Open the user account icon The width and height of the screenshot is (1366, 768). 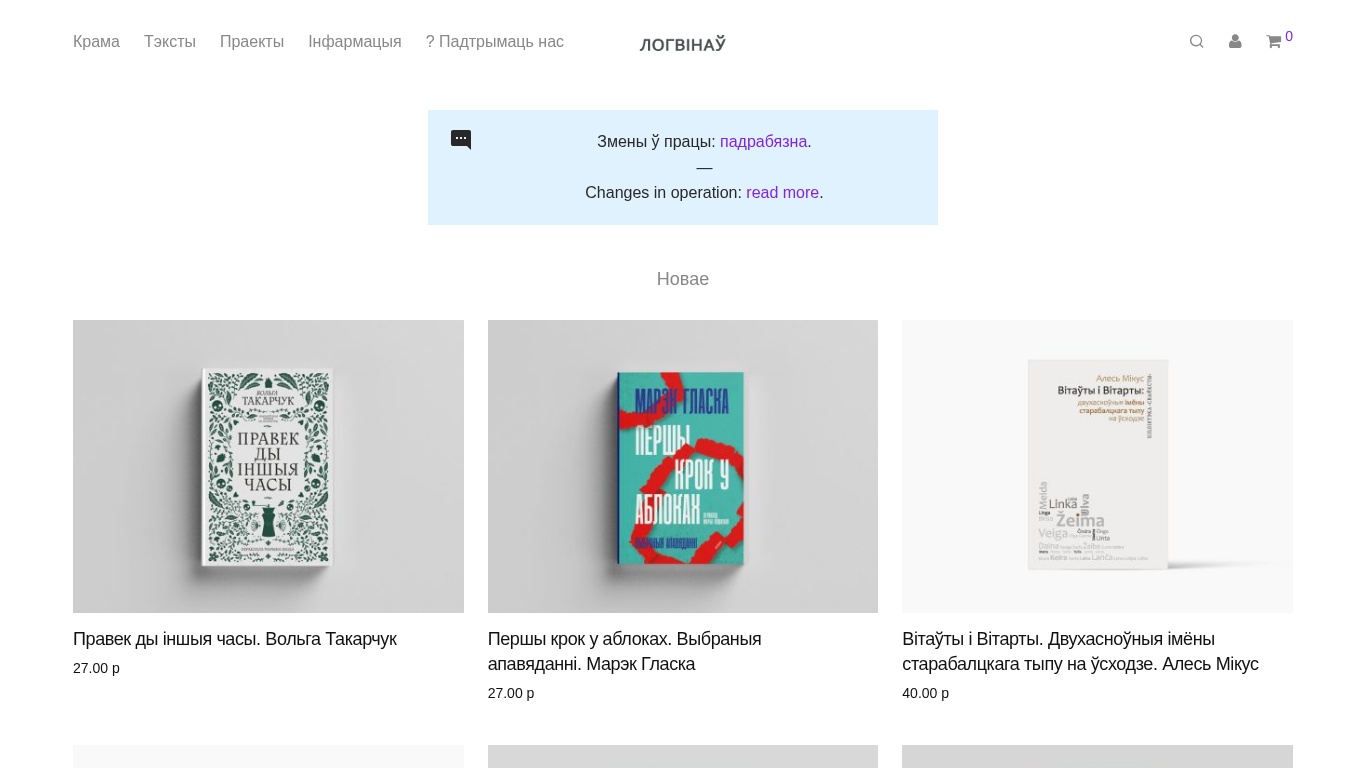pos(1235,42)
